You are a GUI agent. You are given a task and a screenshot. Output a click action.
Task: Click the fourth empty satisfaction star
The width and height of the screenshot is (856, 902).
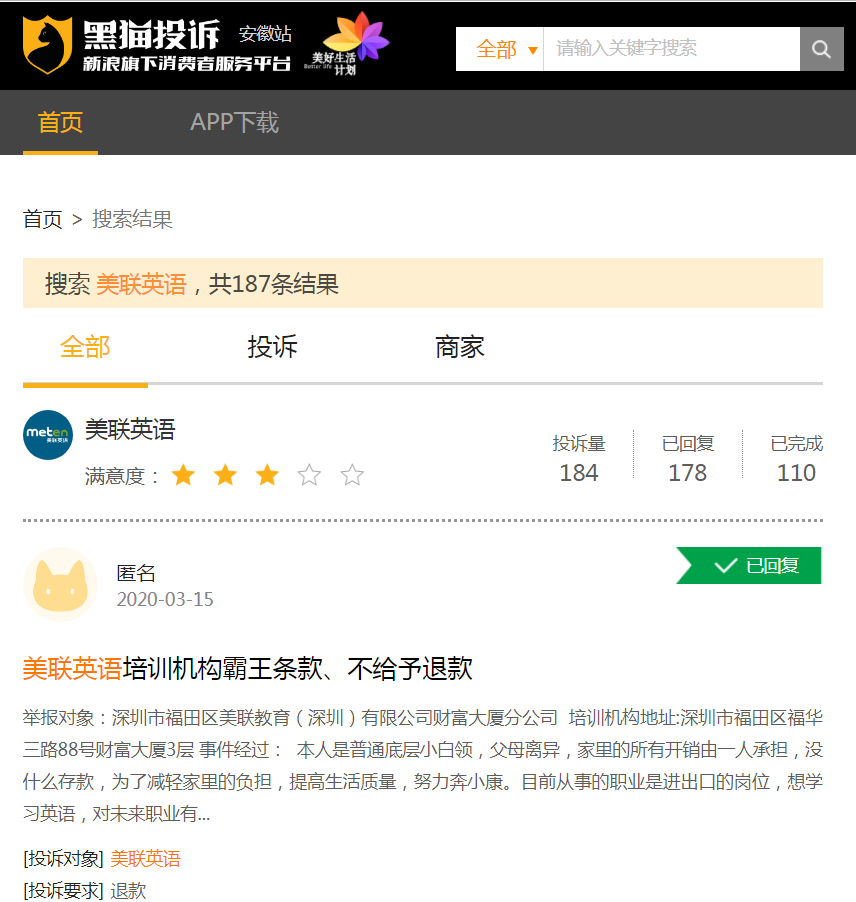coord(309,475)
